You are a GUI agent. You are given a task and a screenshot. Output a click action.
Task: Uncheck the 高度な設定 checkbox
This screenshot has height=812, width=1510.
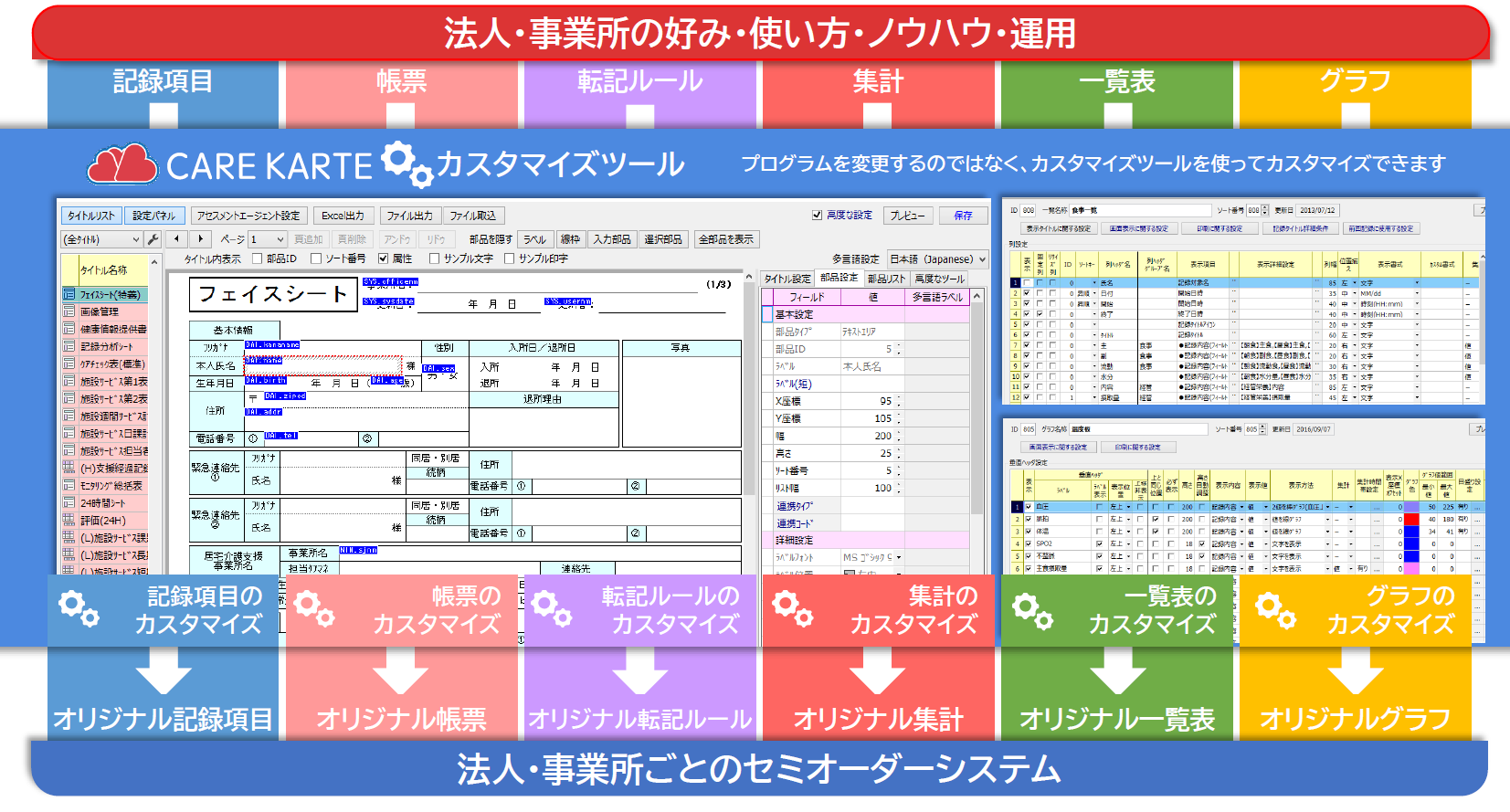pos(818,216)
